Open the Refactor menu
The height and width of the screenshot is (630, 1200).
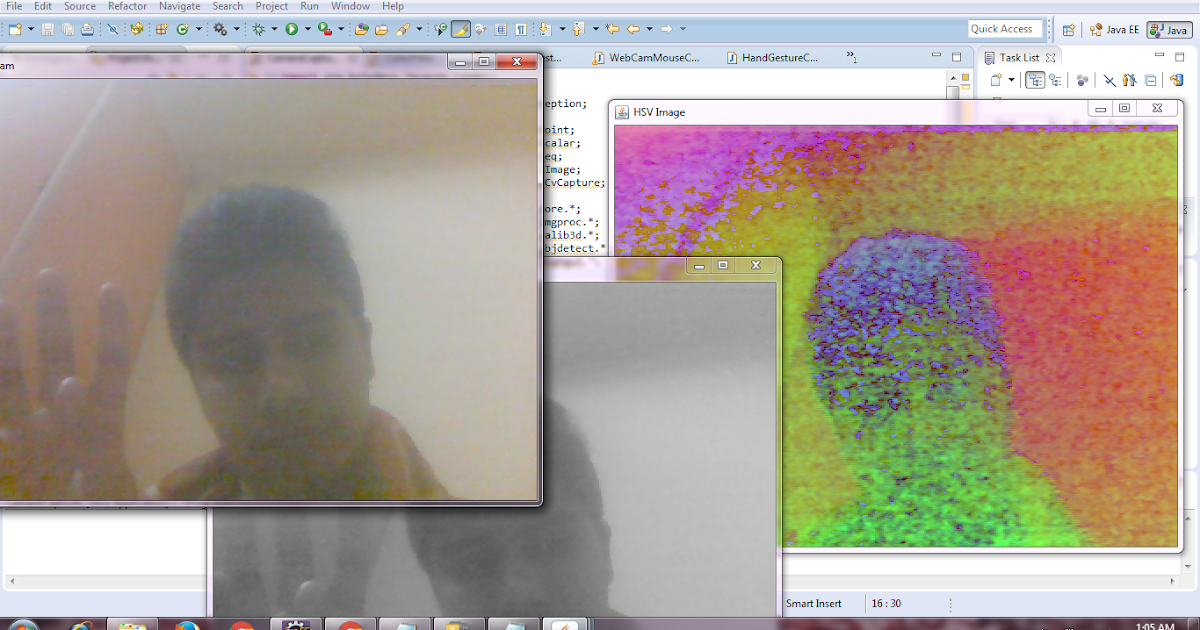pos(127,6)
